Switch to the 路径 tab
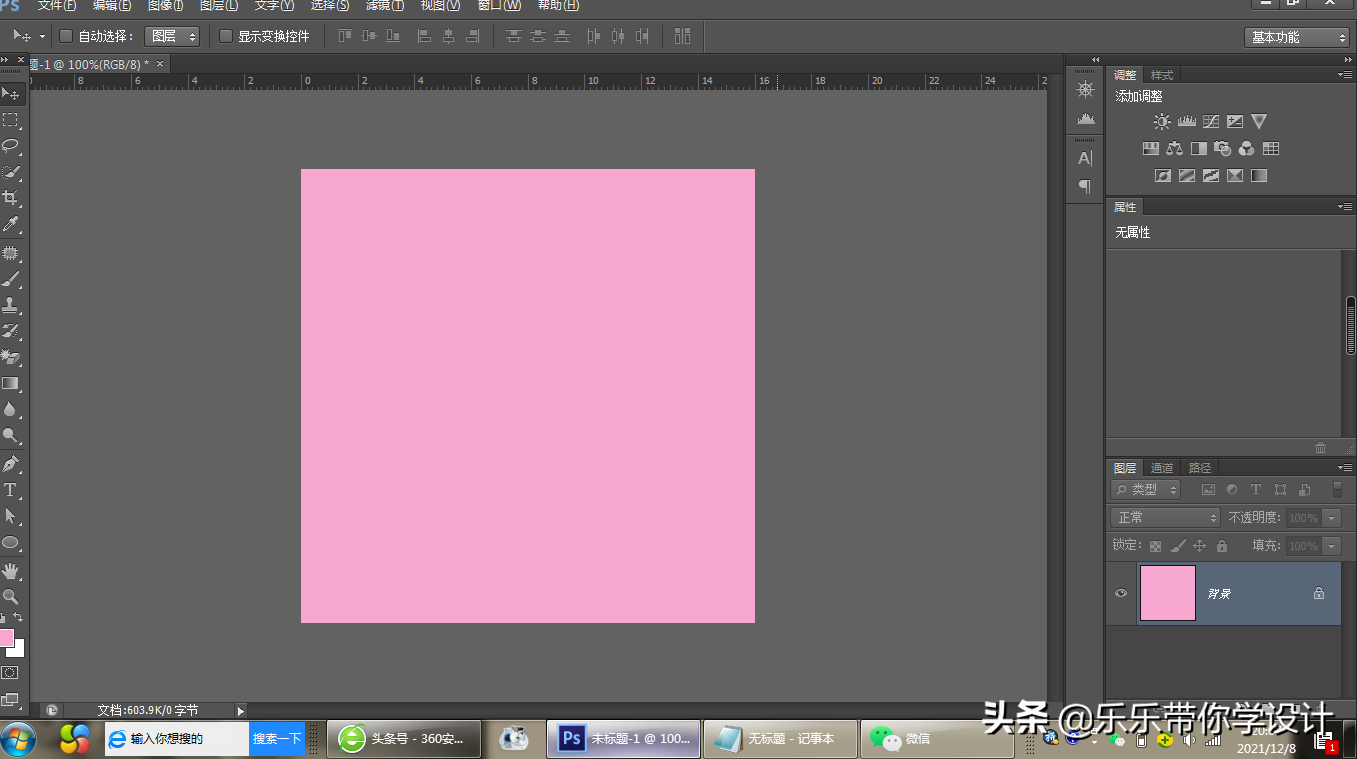1357x759 pixels. point(1200,468)
